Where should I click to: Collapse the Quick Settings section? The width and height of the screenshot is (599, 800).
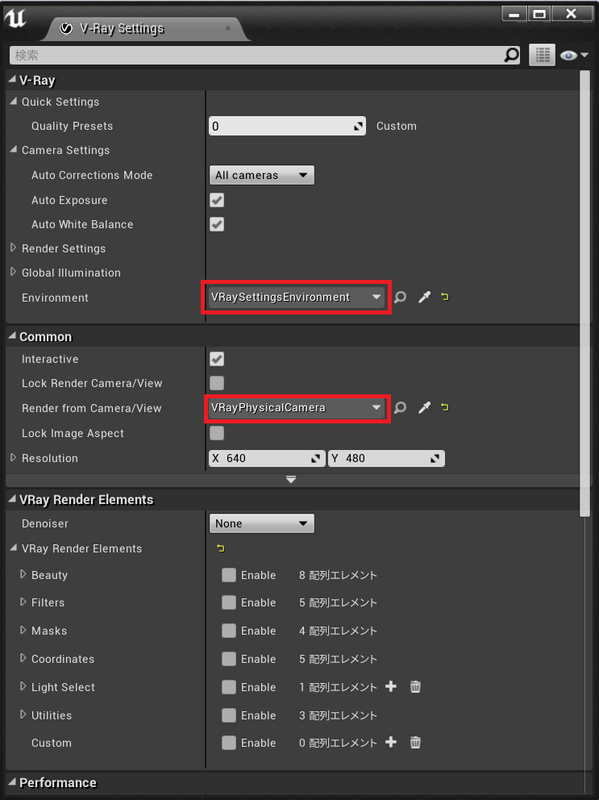(x=13, y=101)
